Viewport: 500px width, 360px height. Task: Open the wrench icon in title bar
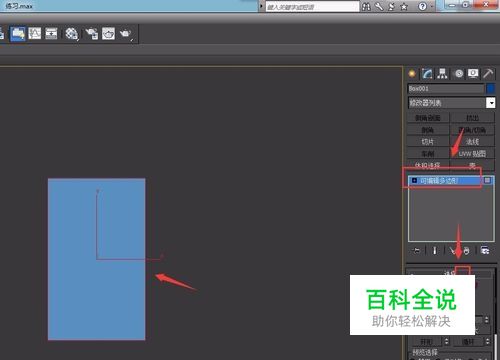pos(379,6)
